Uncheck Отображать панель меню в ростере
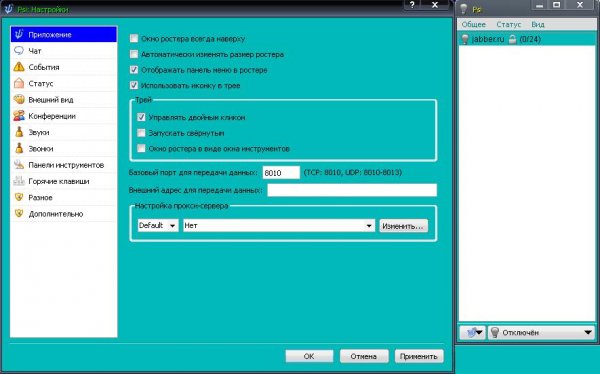The image size is (600, 374). click(134, 70)
